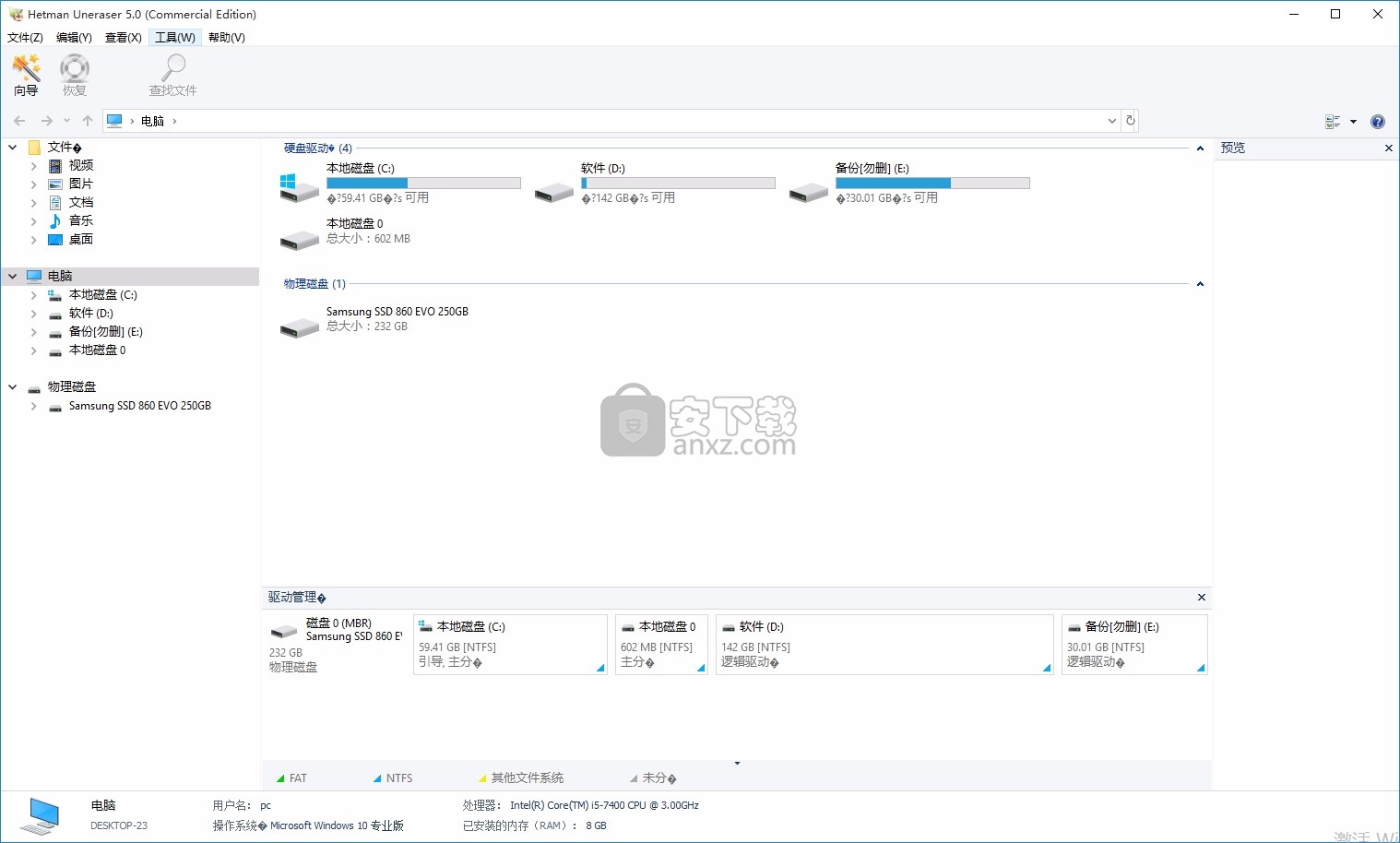Toggle the legend panel small arrow
Image resolution: width=1400 pixels, height=843 pixels.
point(737,764)
